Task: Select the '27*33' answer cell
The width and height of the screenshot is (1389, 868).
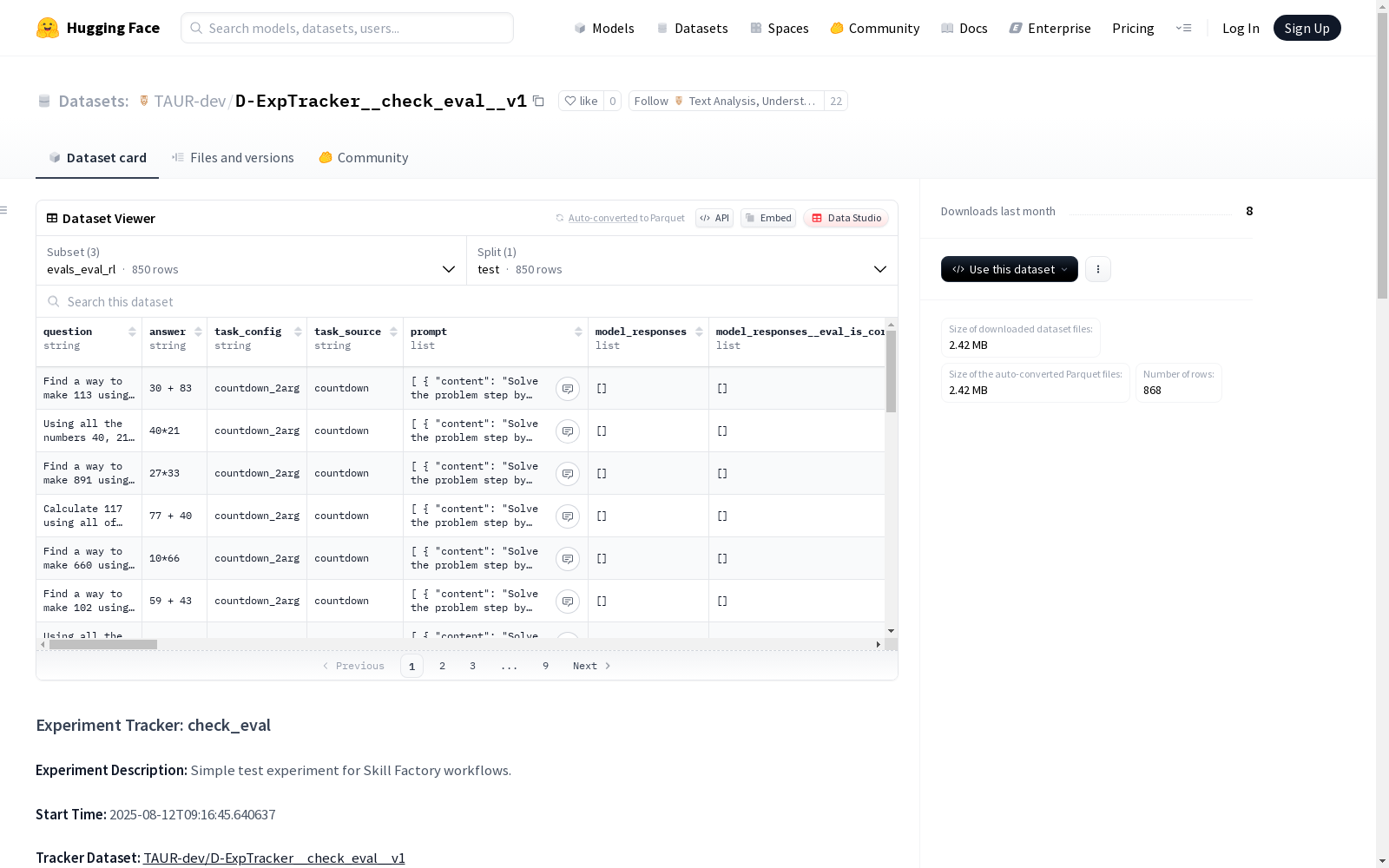Action: pyautogui.click(x=174, y=473)
